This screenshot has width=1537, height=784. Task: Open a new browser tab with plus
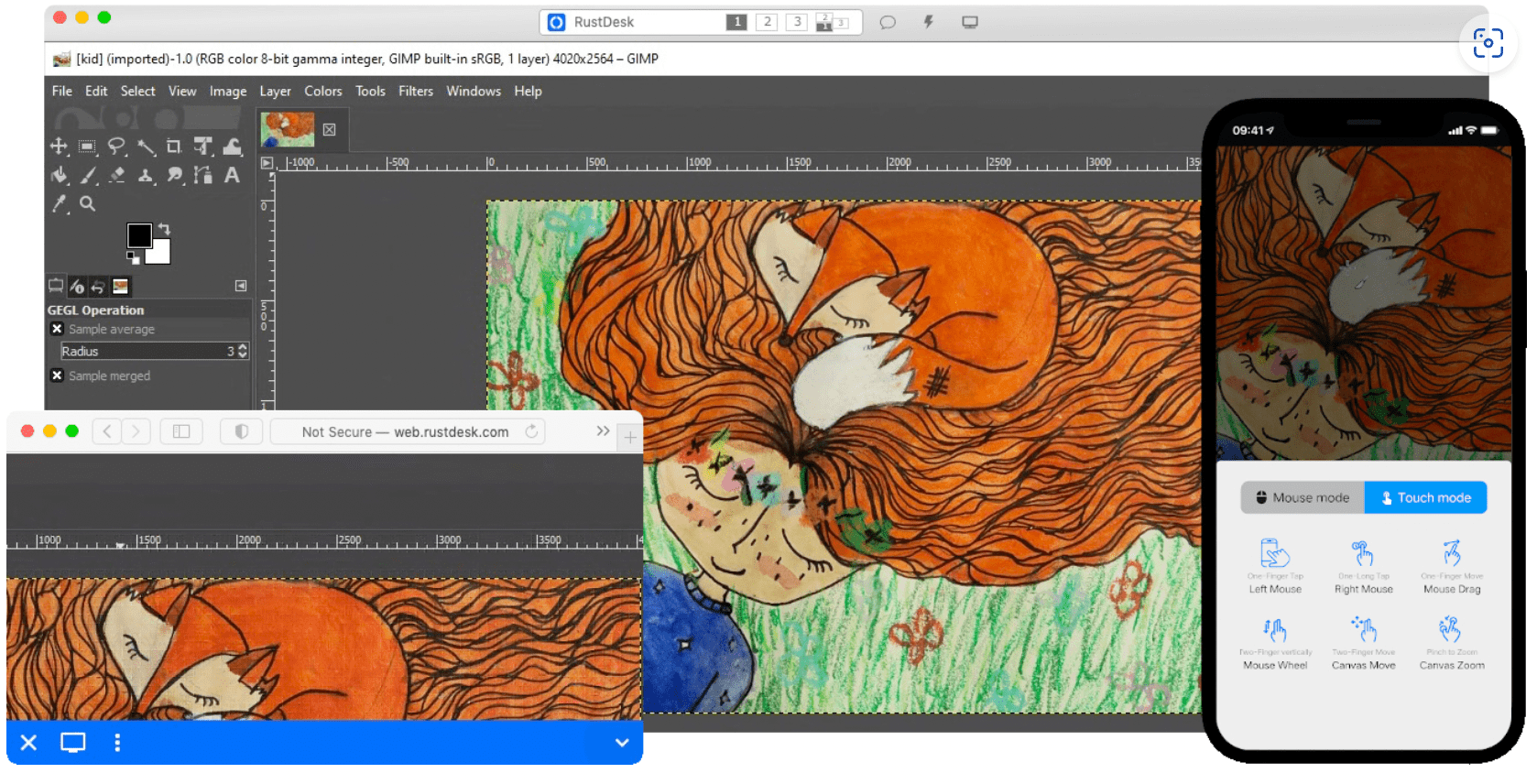click(x=630, y=438)
